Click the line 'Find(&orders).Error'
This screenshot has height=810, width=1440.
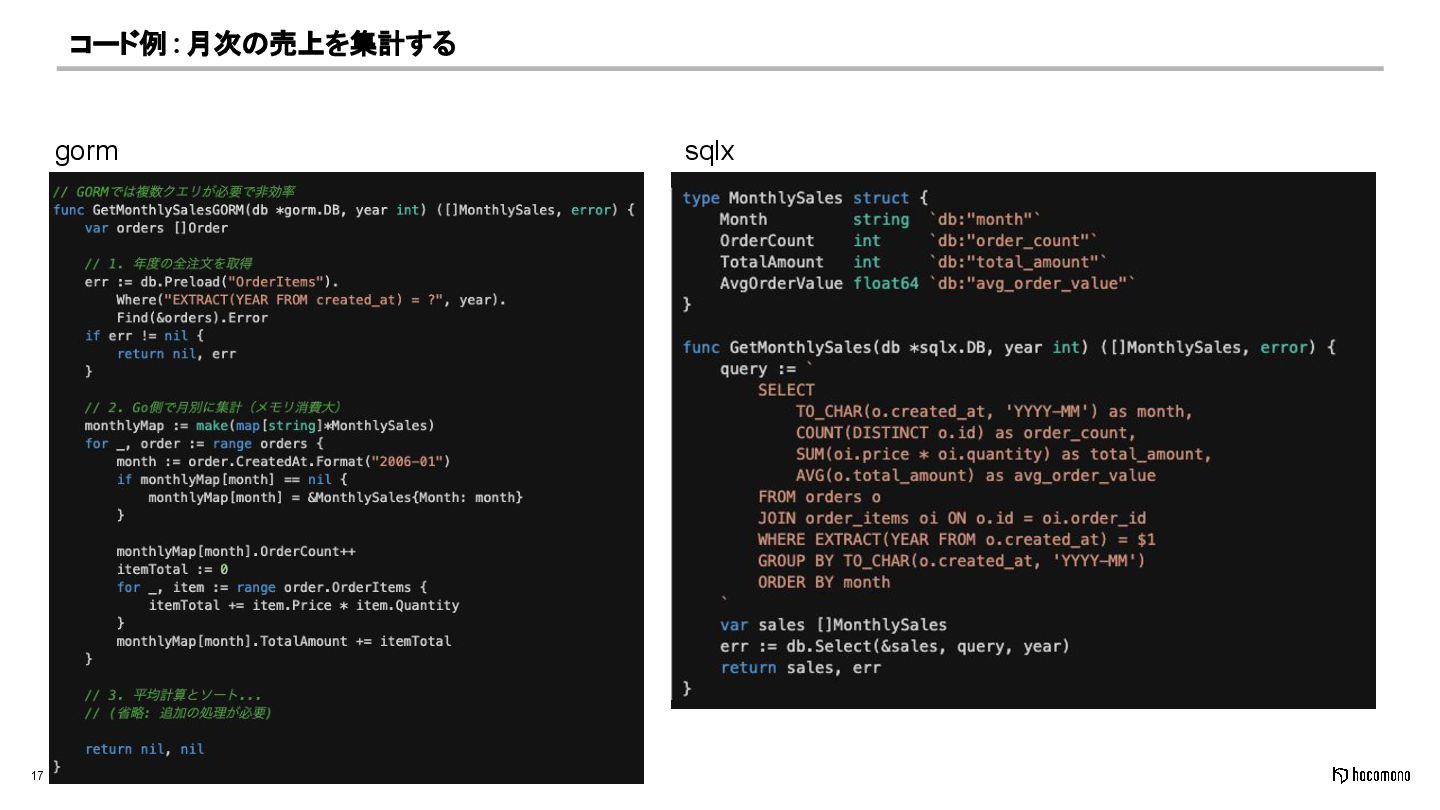tap(192, 318)
